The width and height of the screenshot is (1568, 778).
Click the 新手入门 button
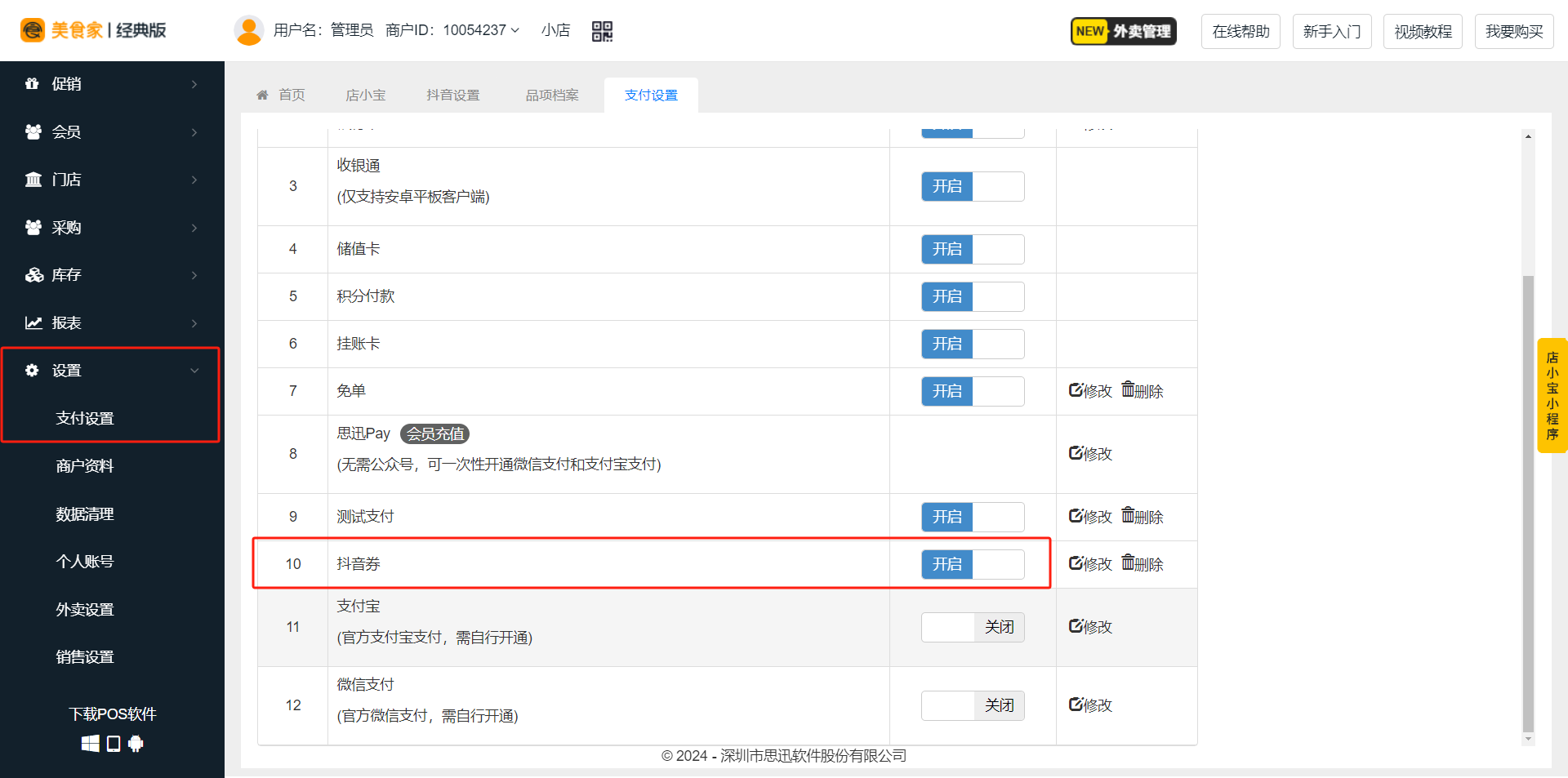pyautogui.click(x=1332, y=31)
